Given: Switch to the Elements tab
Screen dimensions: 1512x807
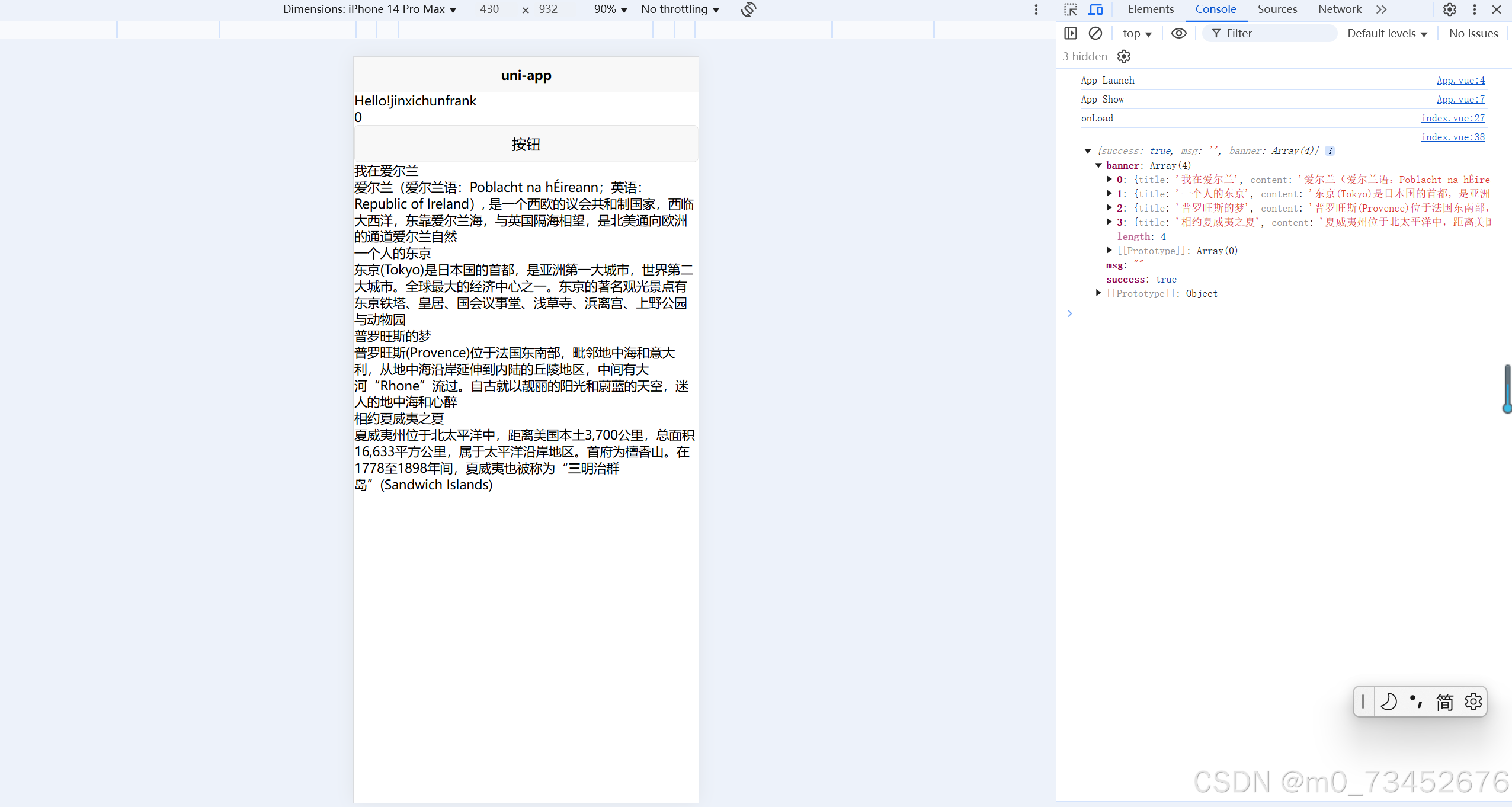Looking at the screenshot, I should point(1151,9).
